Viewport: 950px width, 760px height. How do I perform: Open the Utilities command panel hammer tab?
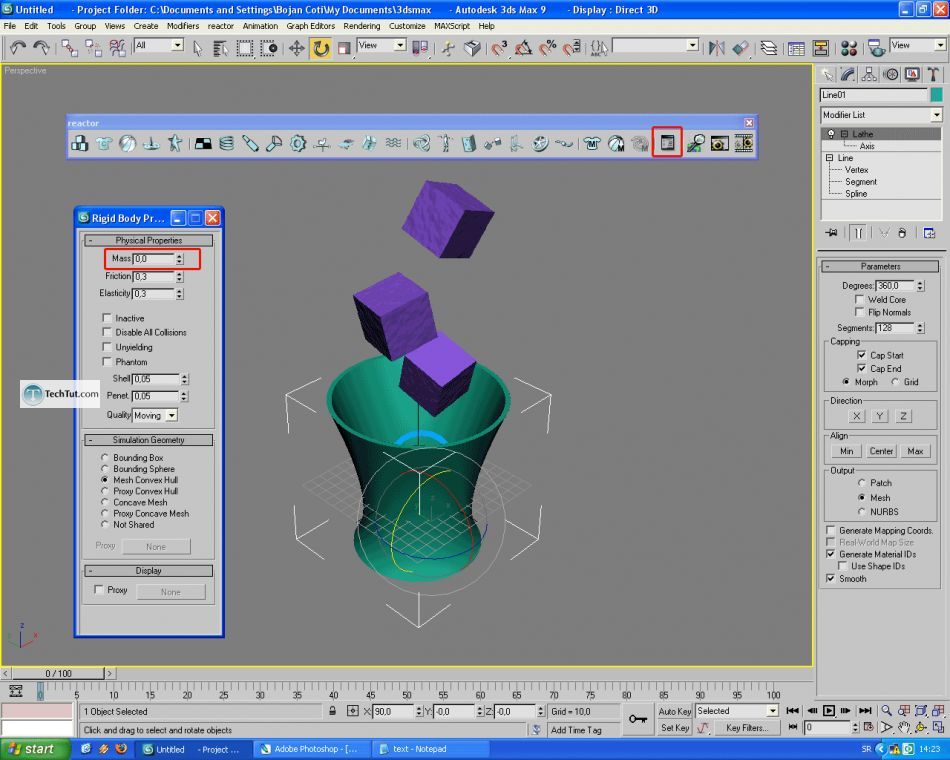tap(933, 75)
